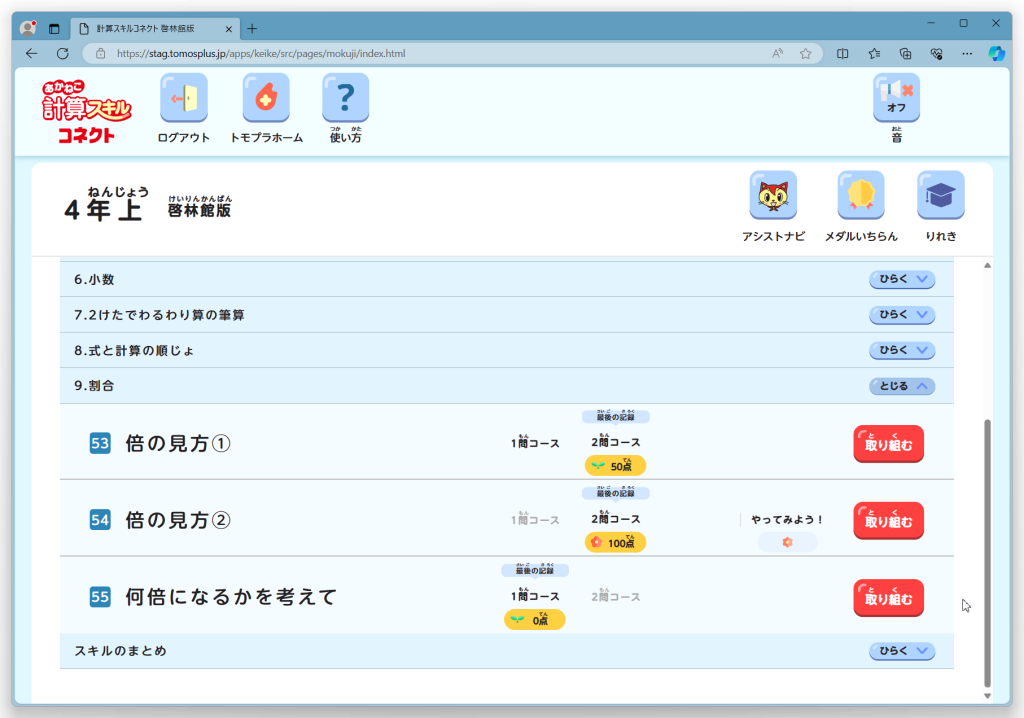Select the 計算スキルコネクト 啓林館版 tab
This screenshot has width=1024, height=718.
point(155,29)
